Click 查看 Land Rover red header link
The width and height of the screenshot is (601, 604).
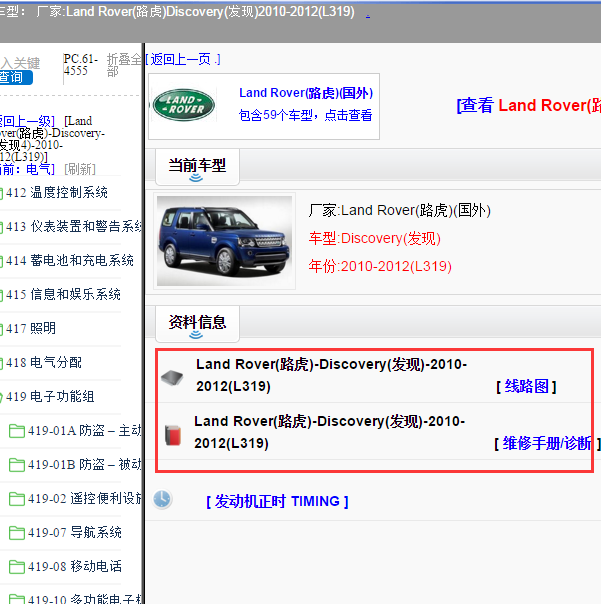[x=529, y=105]
